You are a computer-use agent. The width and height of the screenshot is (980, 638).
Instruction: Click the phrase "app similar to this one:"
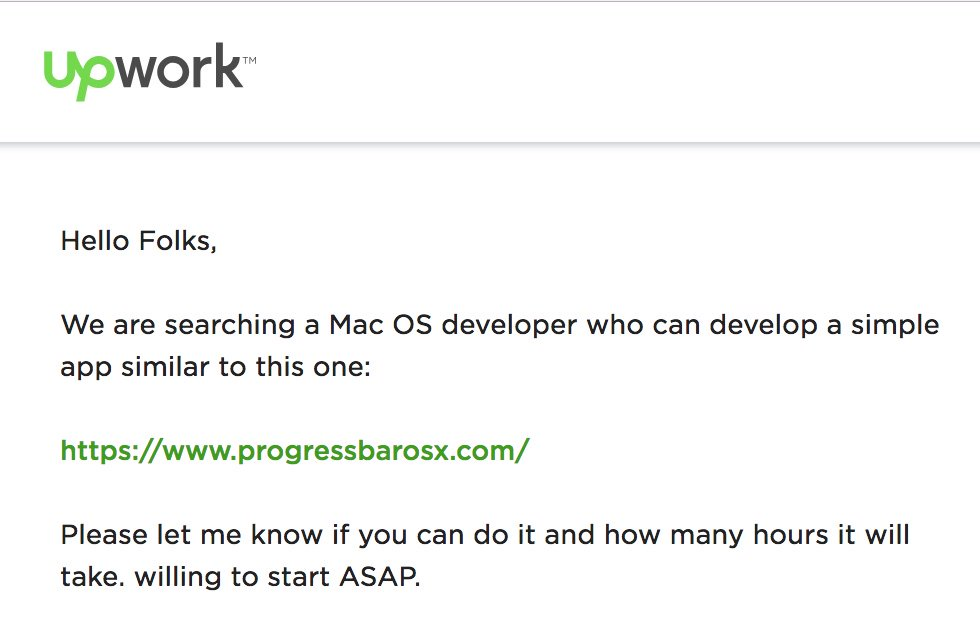tap(216, 367)
